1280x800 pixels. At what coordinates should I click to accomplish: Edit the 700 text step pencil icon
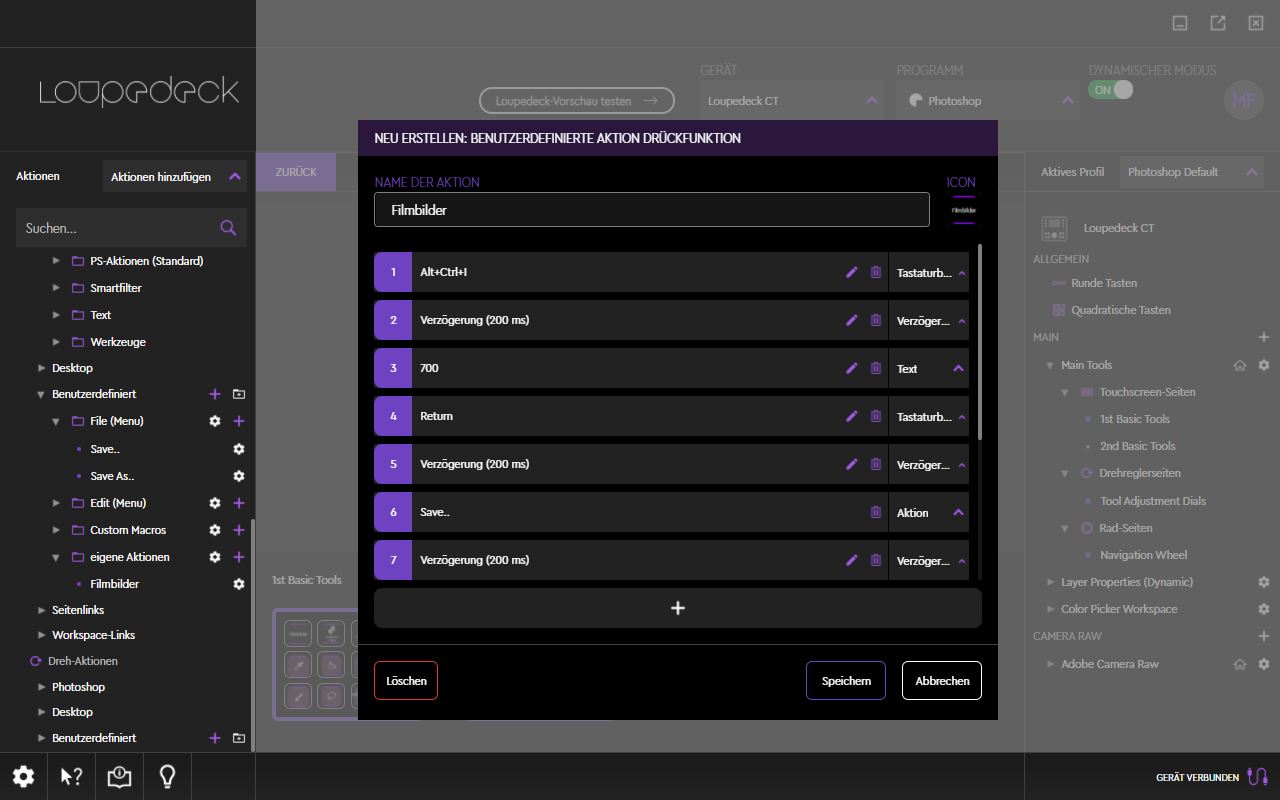pos(852,368)
